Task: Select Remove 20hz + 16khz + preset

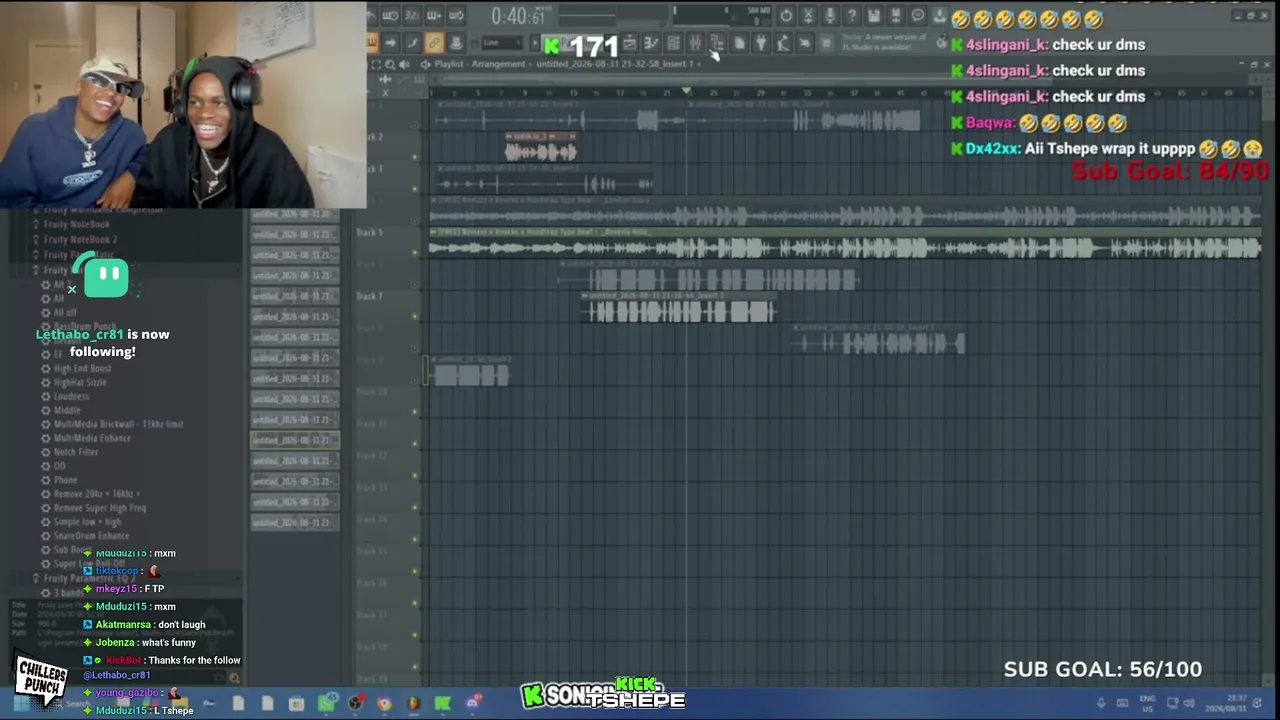Action: coord(96,494)
